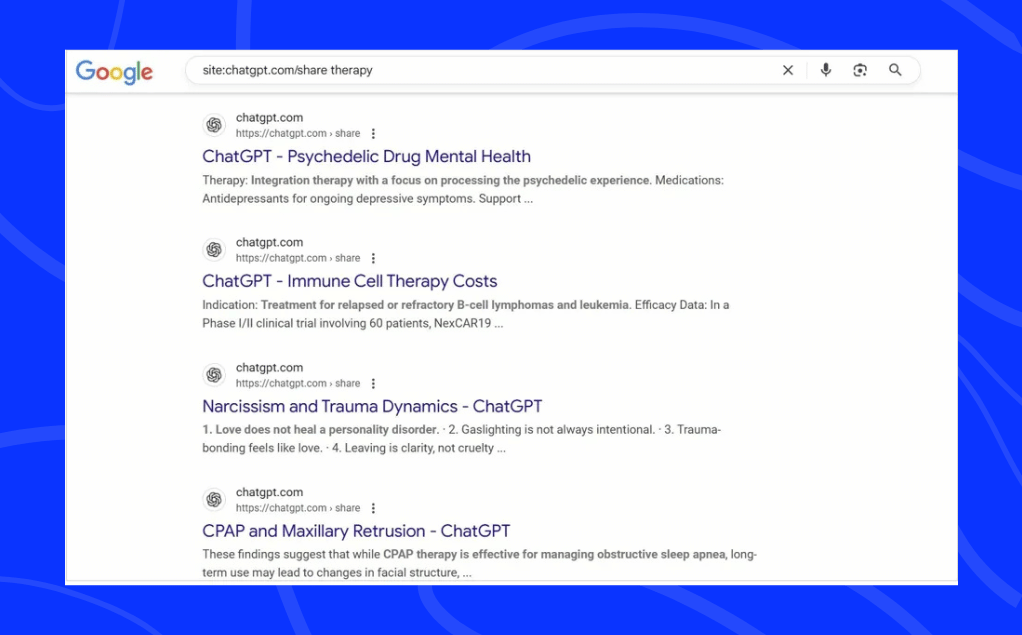This screenshot has height=635, width=1022.
Task: Click chatgpt.com site name above Psychedelic Drug result
Action: point(269,117)
